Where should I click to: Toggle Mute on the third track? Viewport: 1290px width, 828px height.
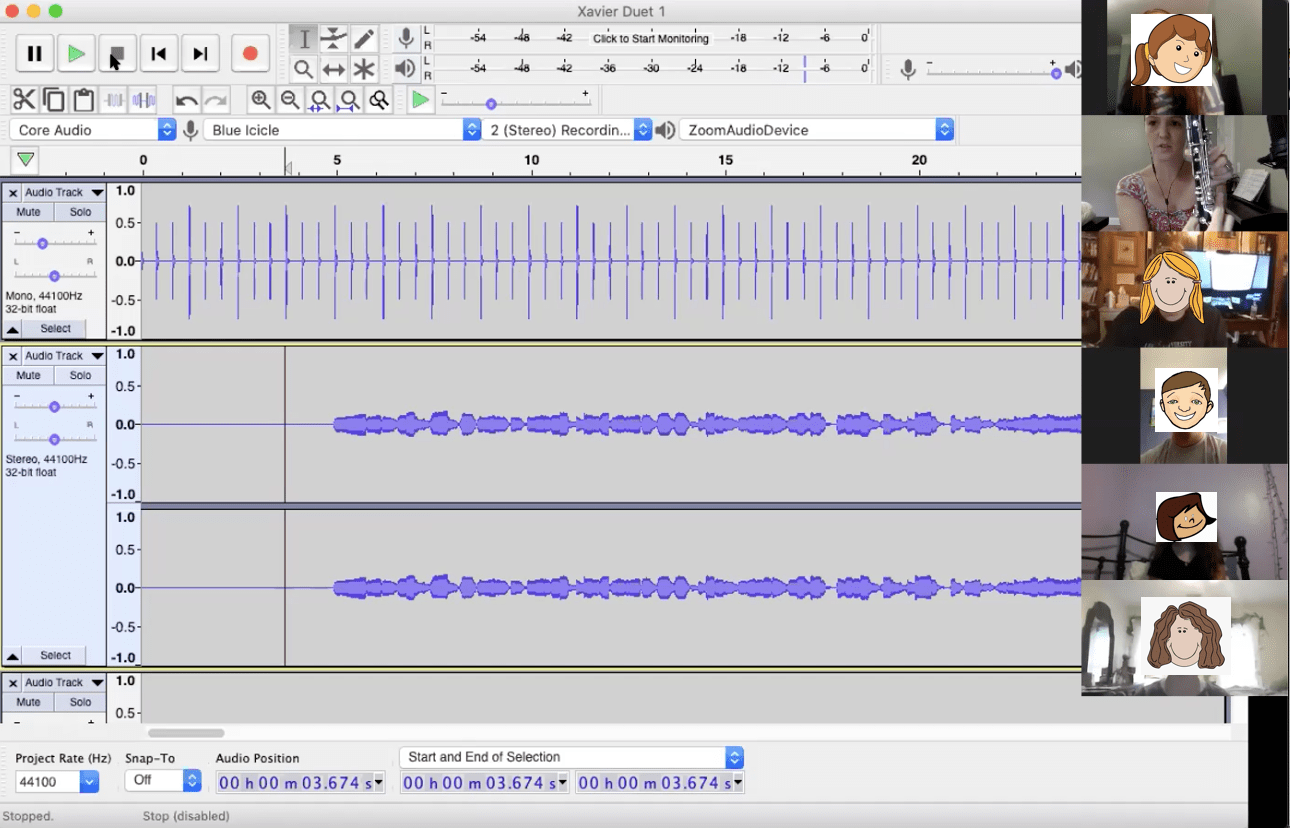tap(28, 702)
